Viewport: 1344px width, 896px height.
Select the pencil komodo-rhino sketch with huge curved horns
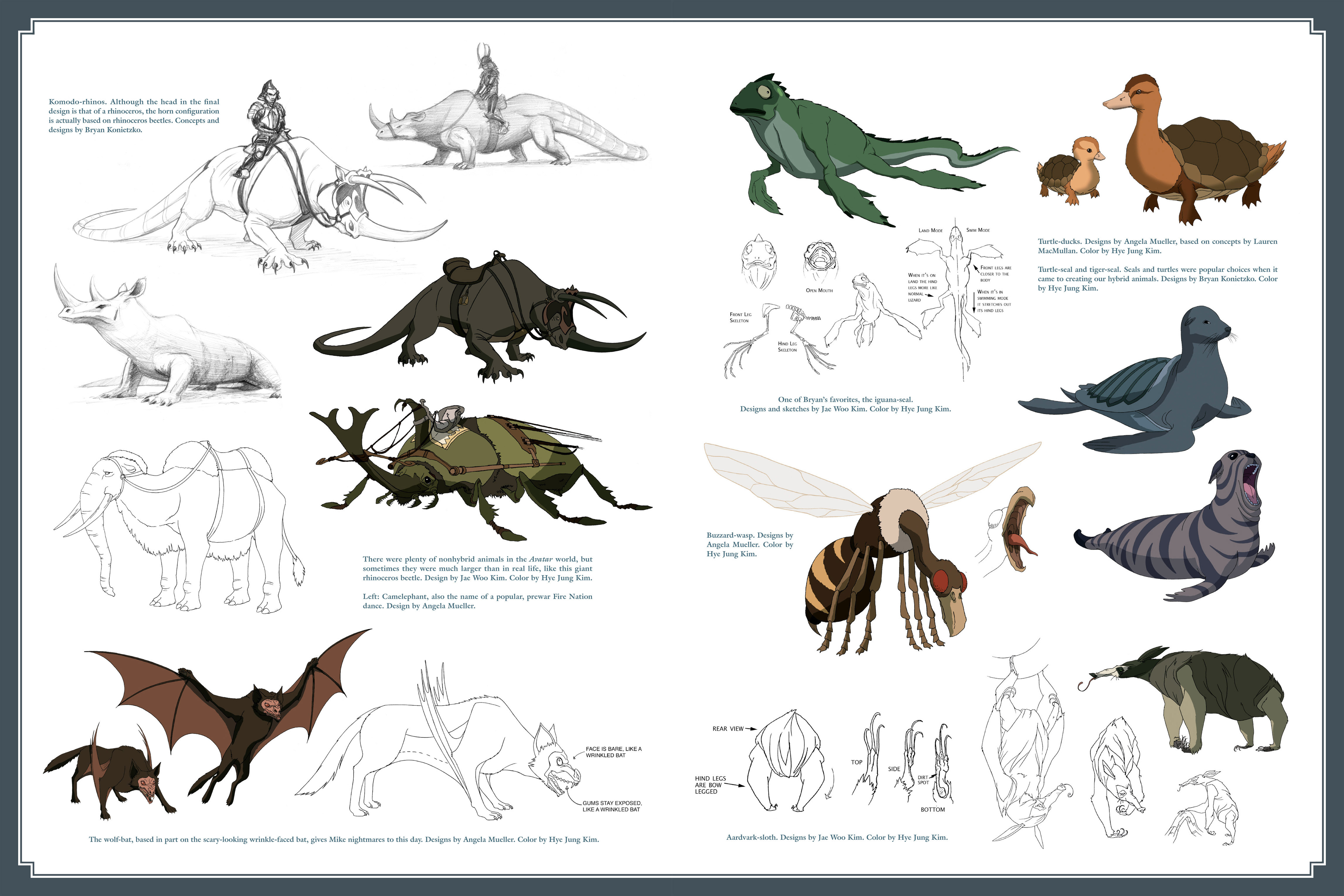coord(260,177)
